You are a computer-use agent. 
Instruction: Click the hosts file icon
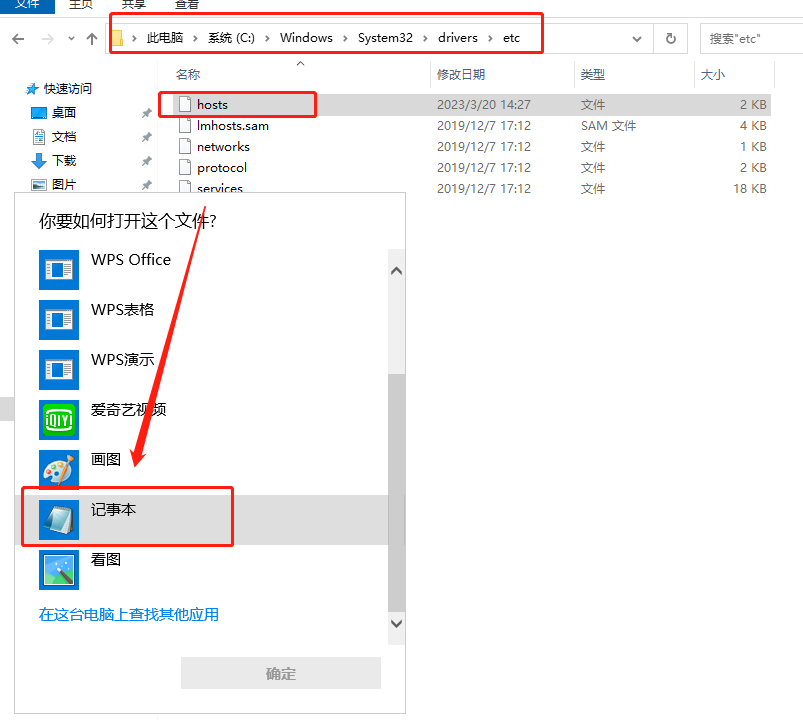[x=185, y=104]
